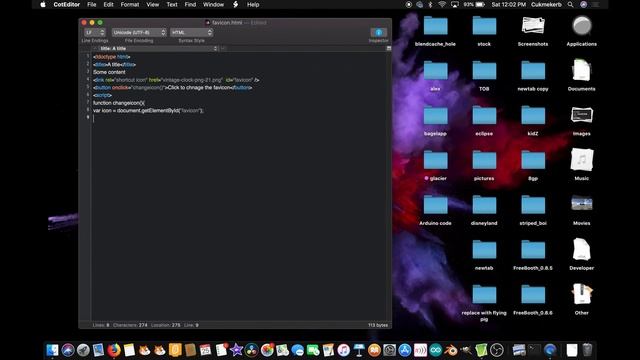Open Finder from the Dock
Screen dimensions: 640x360
52,350
